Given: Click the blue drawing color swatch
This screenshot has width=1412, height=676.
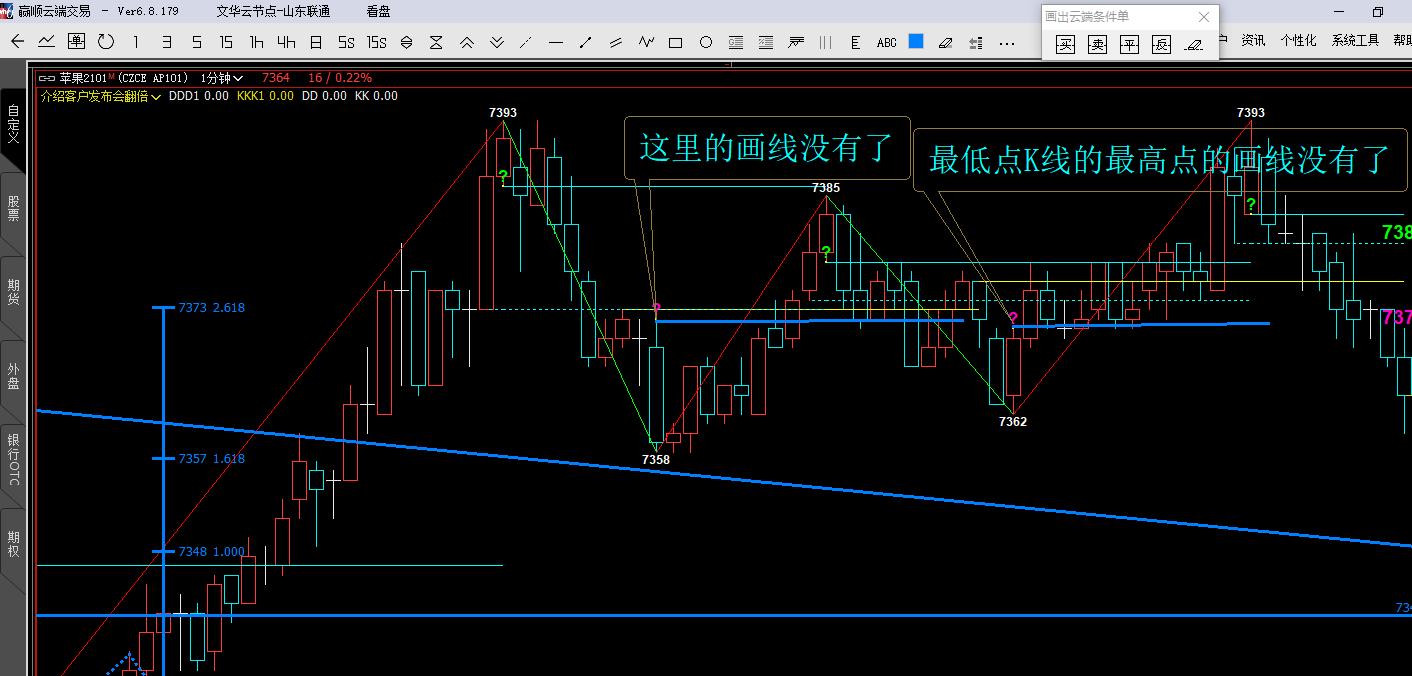Looking at the screenshot, I should pyautogui.click(x=916, y=41).
